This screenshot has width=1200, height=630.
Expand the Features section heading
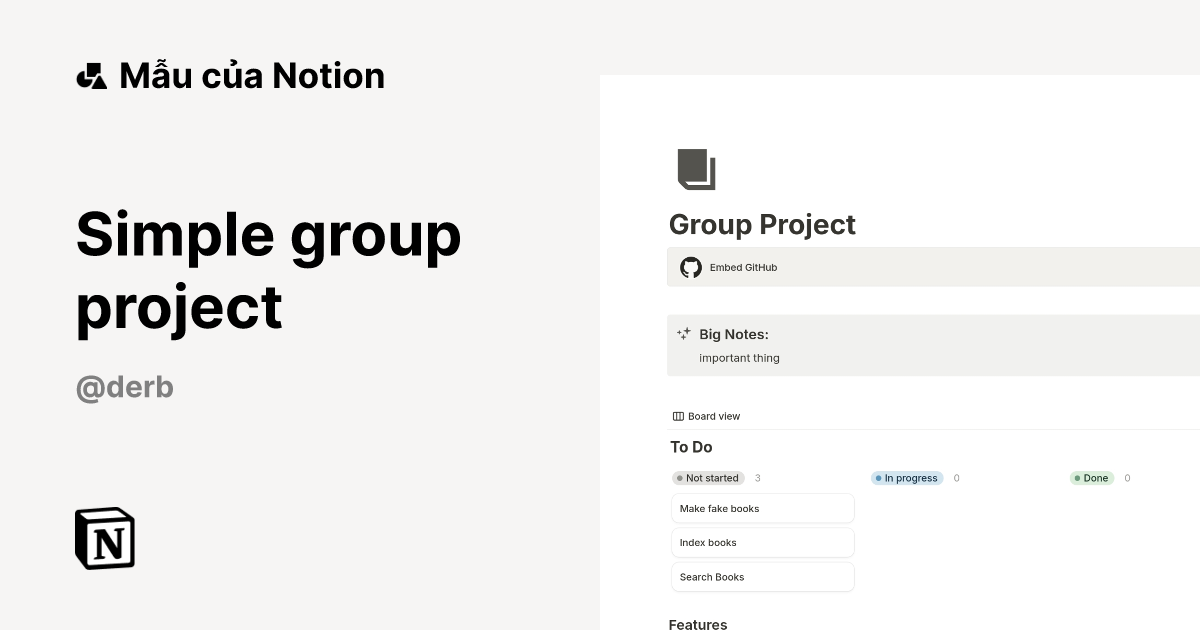697,624
